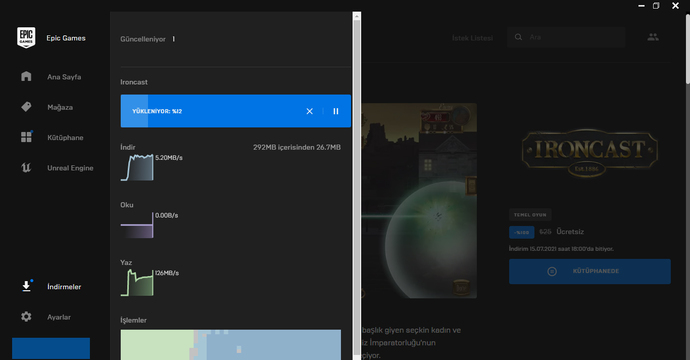
Task: Click the downloads panel scrollbar
Action: tap(356, 187)
